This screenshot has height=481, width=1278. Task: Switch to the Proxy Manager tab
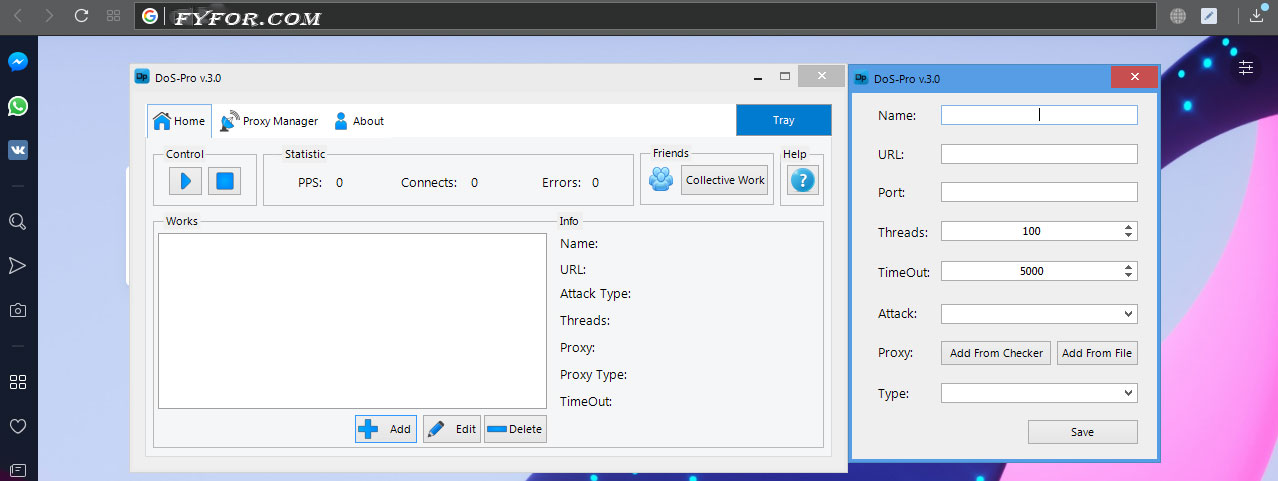(269, 121)
